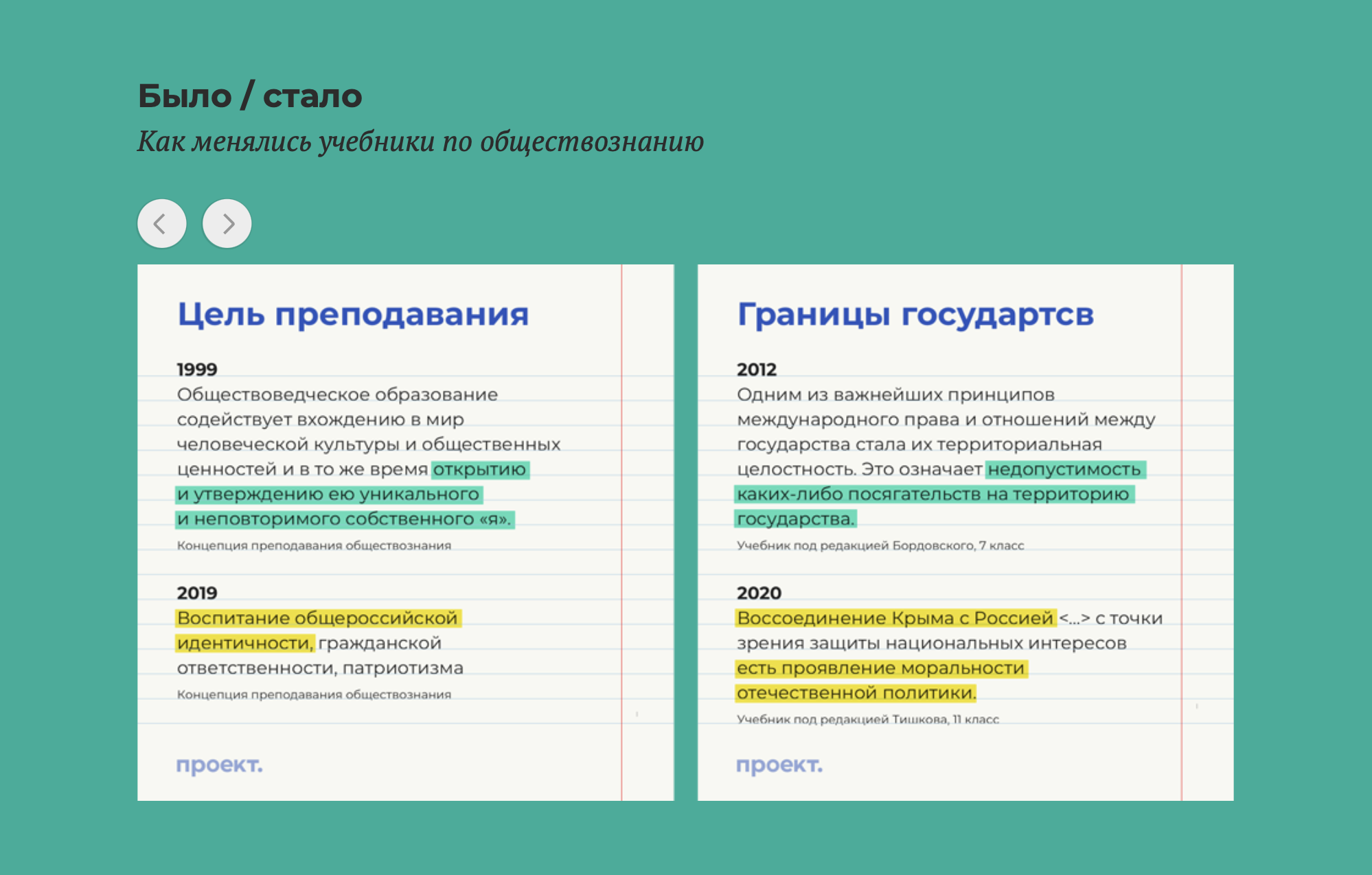Screen dimensions: 1372x875
Task: Click yellow highlight 'Воссоединение Крыма с Россией'
Action: pos(895,618)
